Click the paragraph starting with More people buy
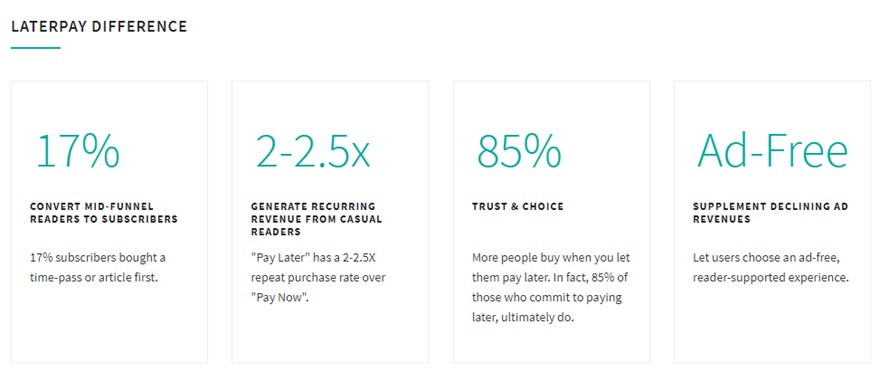The image size is (880, 391). (x=551, y=288)
